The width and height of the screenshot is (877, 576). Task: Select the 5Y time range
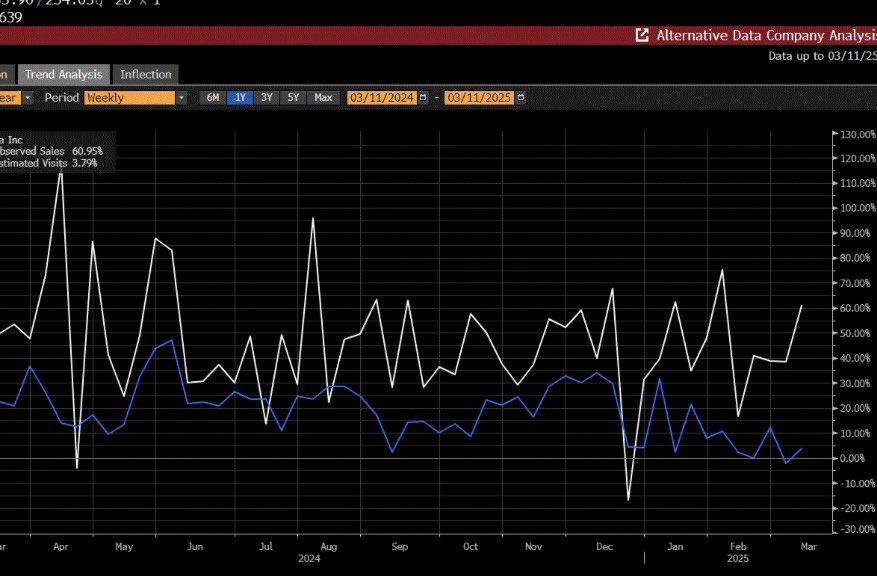(293, 98)
